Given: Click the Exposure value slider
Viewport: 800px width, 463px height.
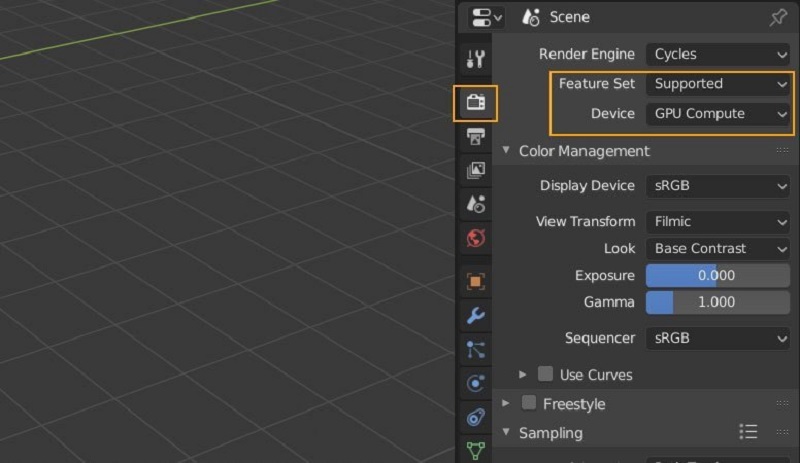Looking at the screenshot, I should tap(718, 275).
